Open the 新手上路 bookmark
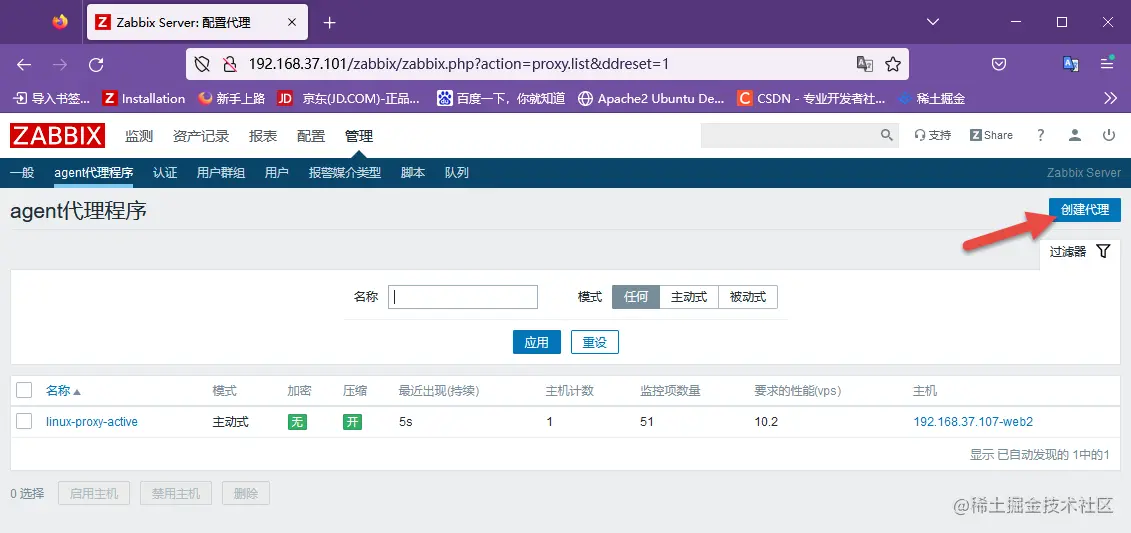Viewport: 1131px width, 533px height. click(x=232, y=98)
